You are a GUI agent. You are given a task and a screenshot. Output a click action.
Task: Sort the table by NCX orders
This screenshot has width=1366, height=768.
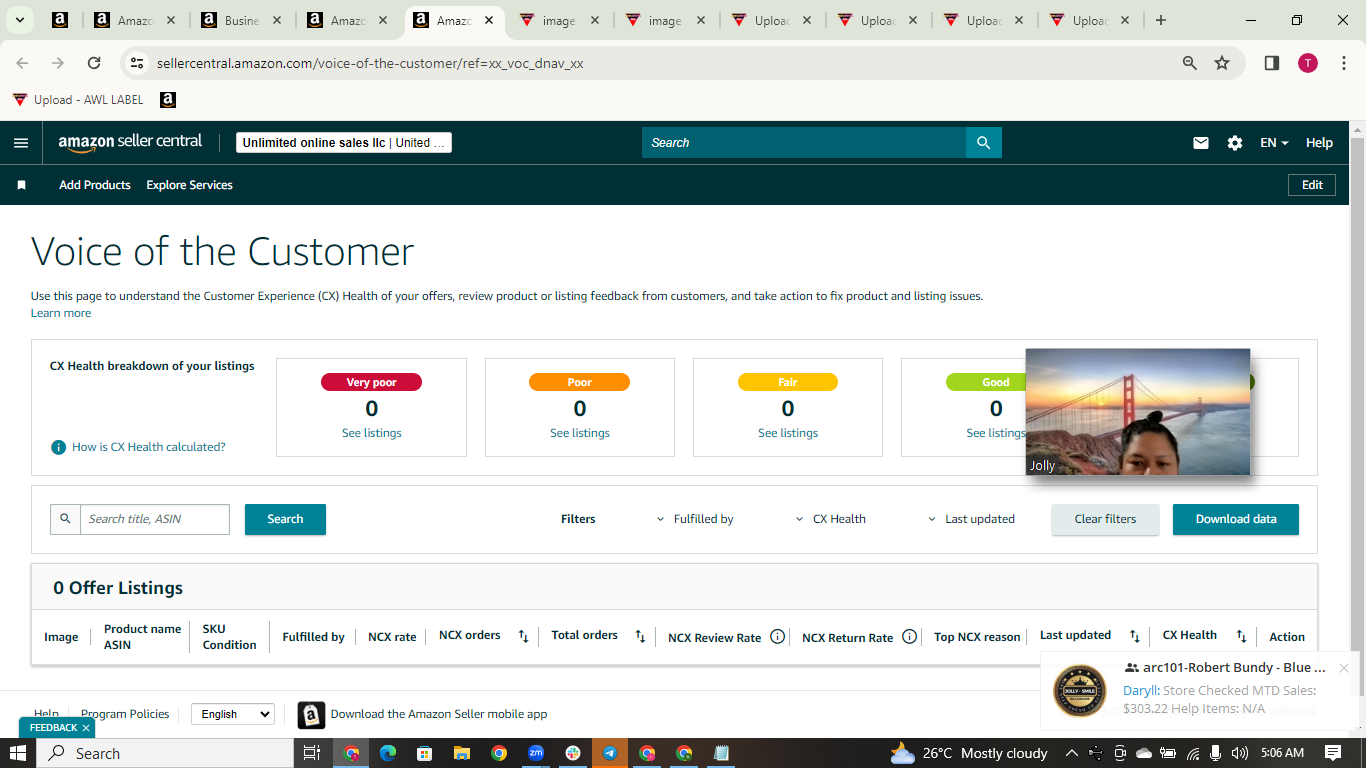[523, 636]
